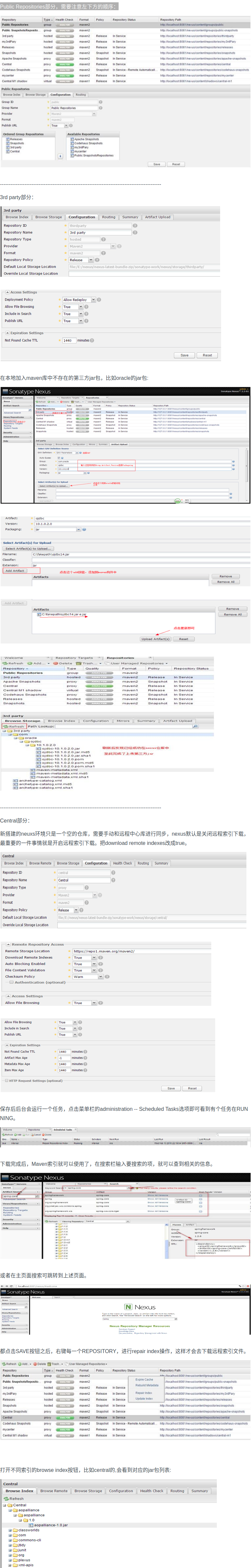Click help icon beside Deployment Policy dropdown

100,300
